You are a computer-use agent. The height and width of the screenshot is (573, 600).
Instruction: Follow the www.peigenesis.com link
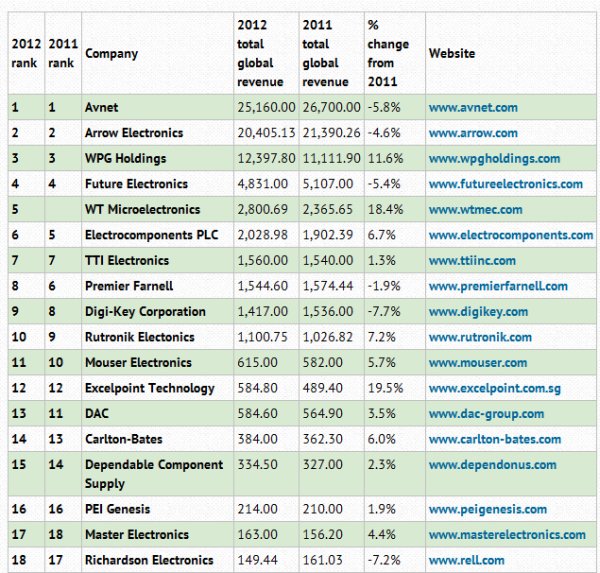click(488, 509)
